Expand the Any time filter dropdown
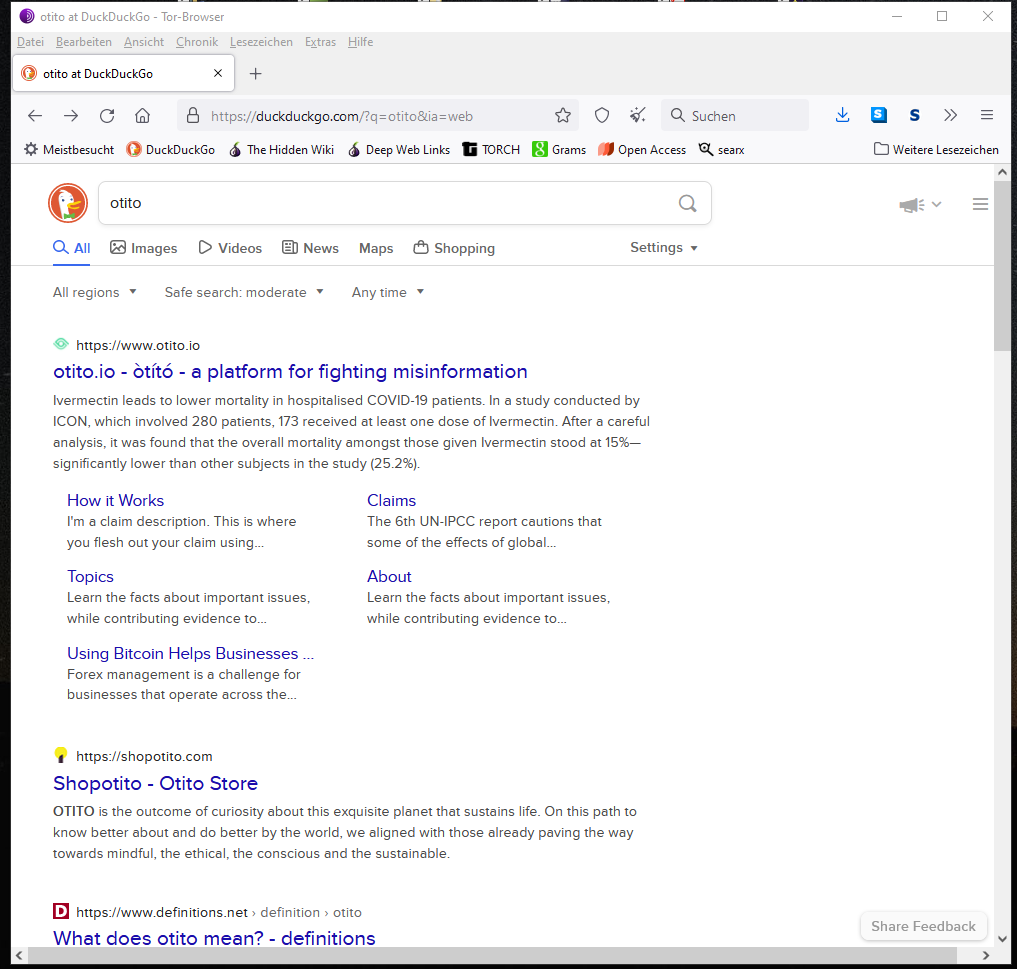The width and height of the screenshot is (1017, 969). click(388, 293)
